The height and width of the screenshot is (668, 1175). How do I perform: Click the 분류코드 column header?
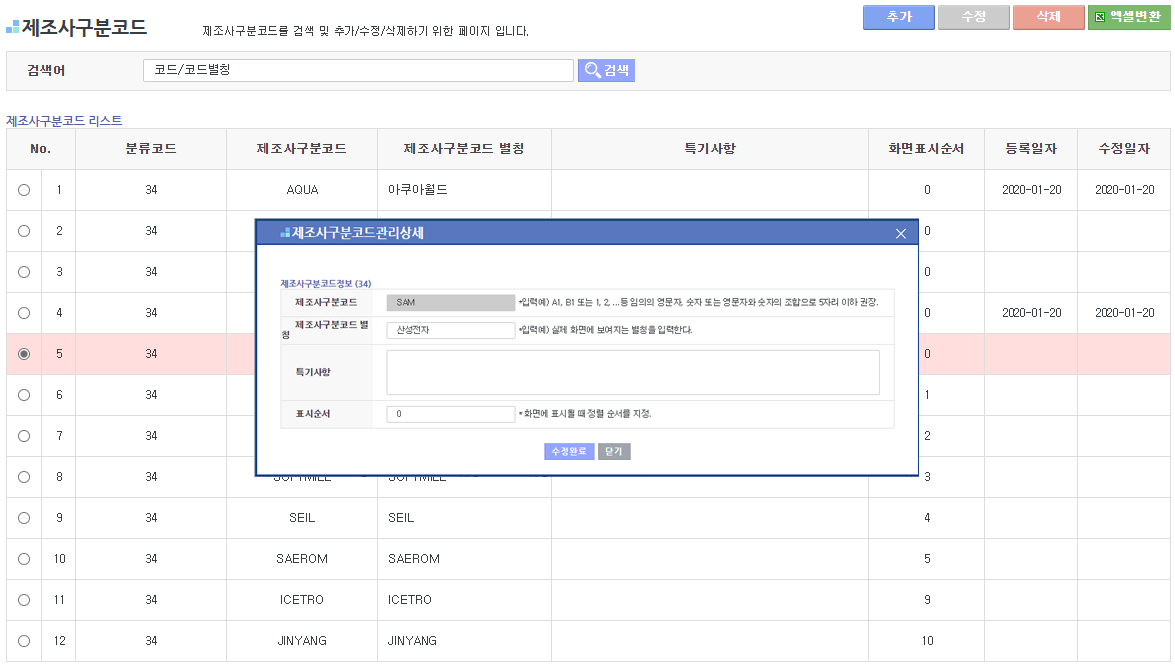(x=151, y=149)
